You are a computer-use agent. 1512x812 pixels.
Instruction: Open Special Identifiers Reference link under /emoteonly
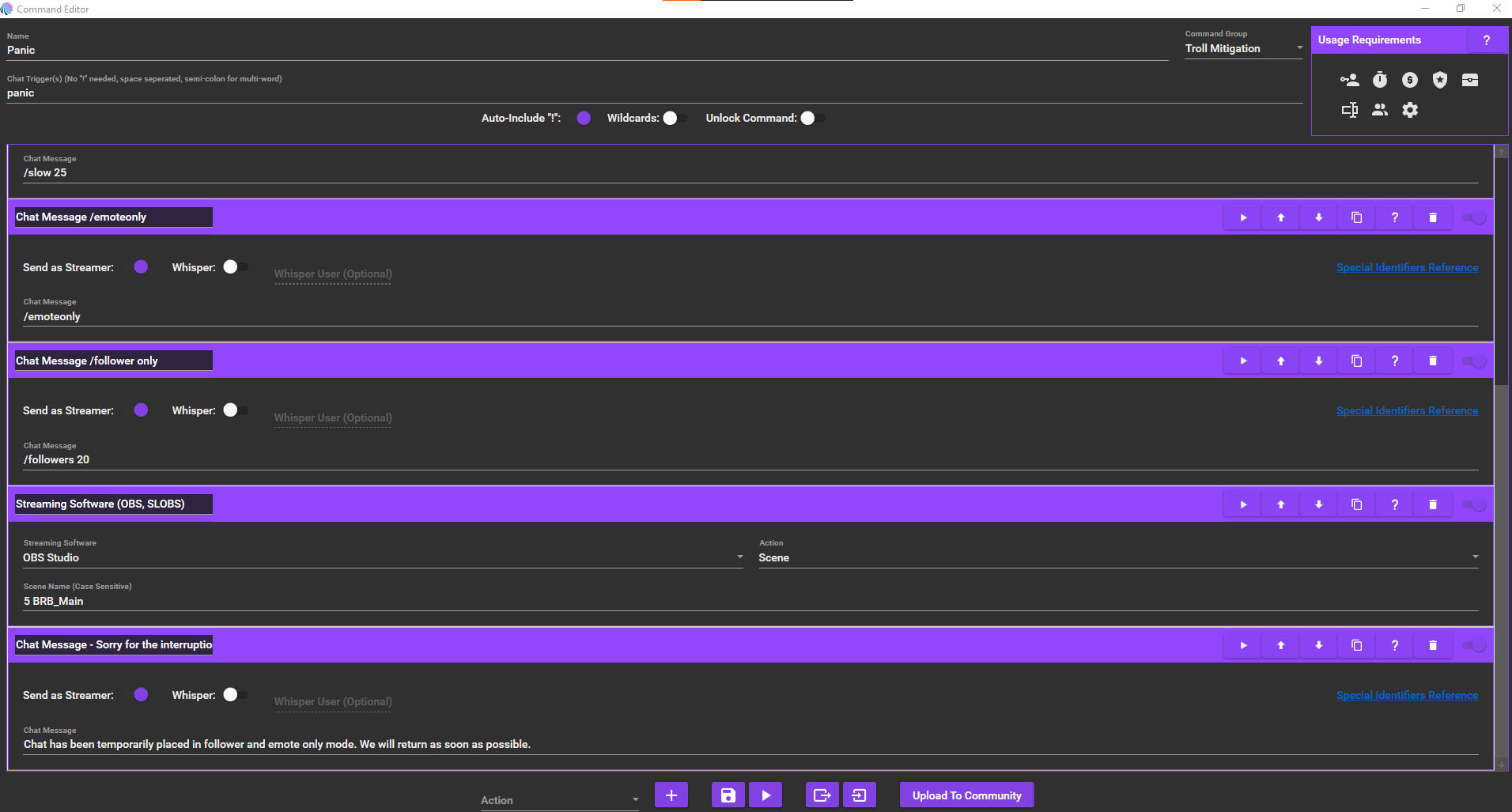click(x=1407, y=268)
